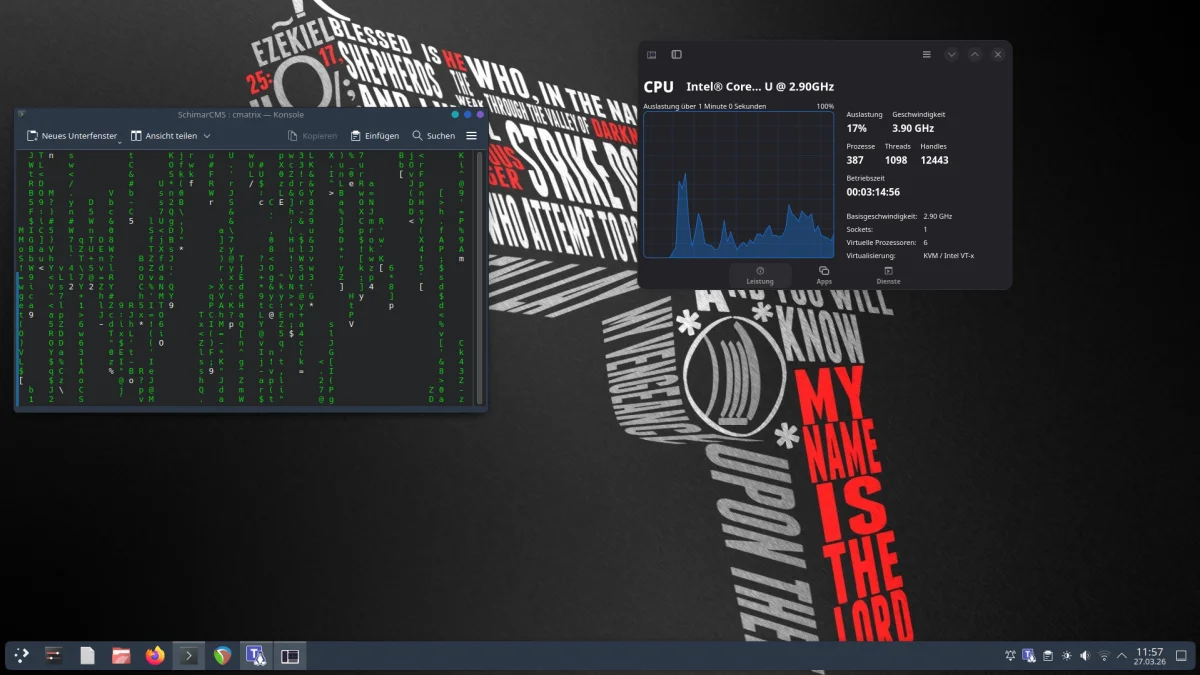The width and height of the screenshot is (1200, 675).
Task: Open the red file manager taskbar icon
Action: pyautogui.click(x=121, y=656)
